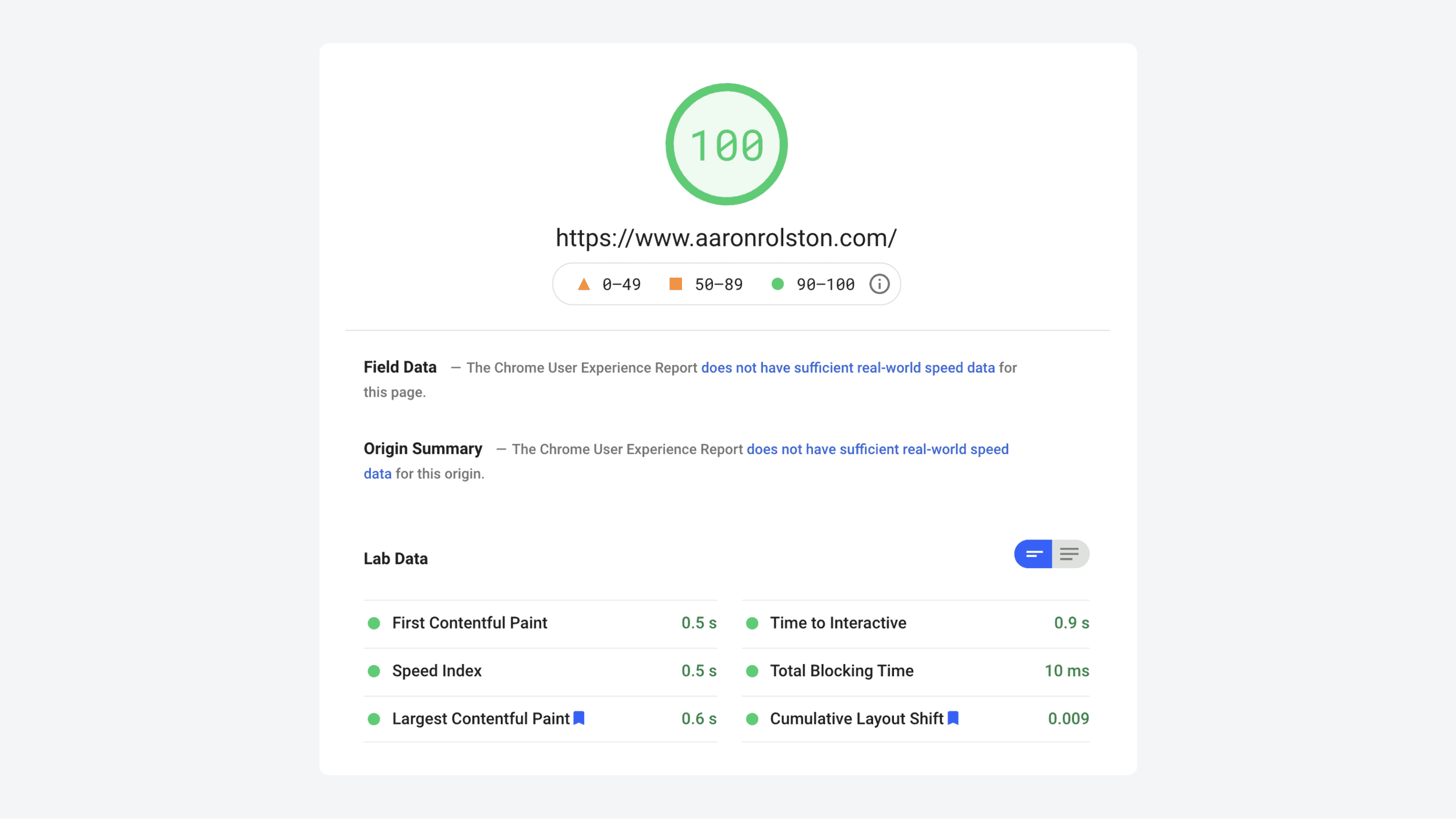
Task: Click the Total Blocking Time 10 ms value
Action: point(1066,671)
